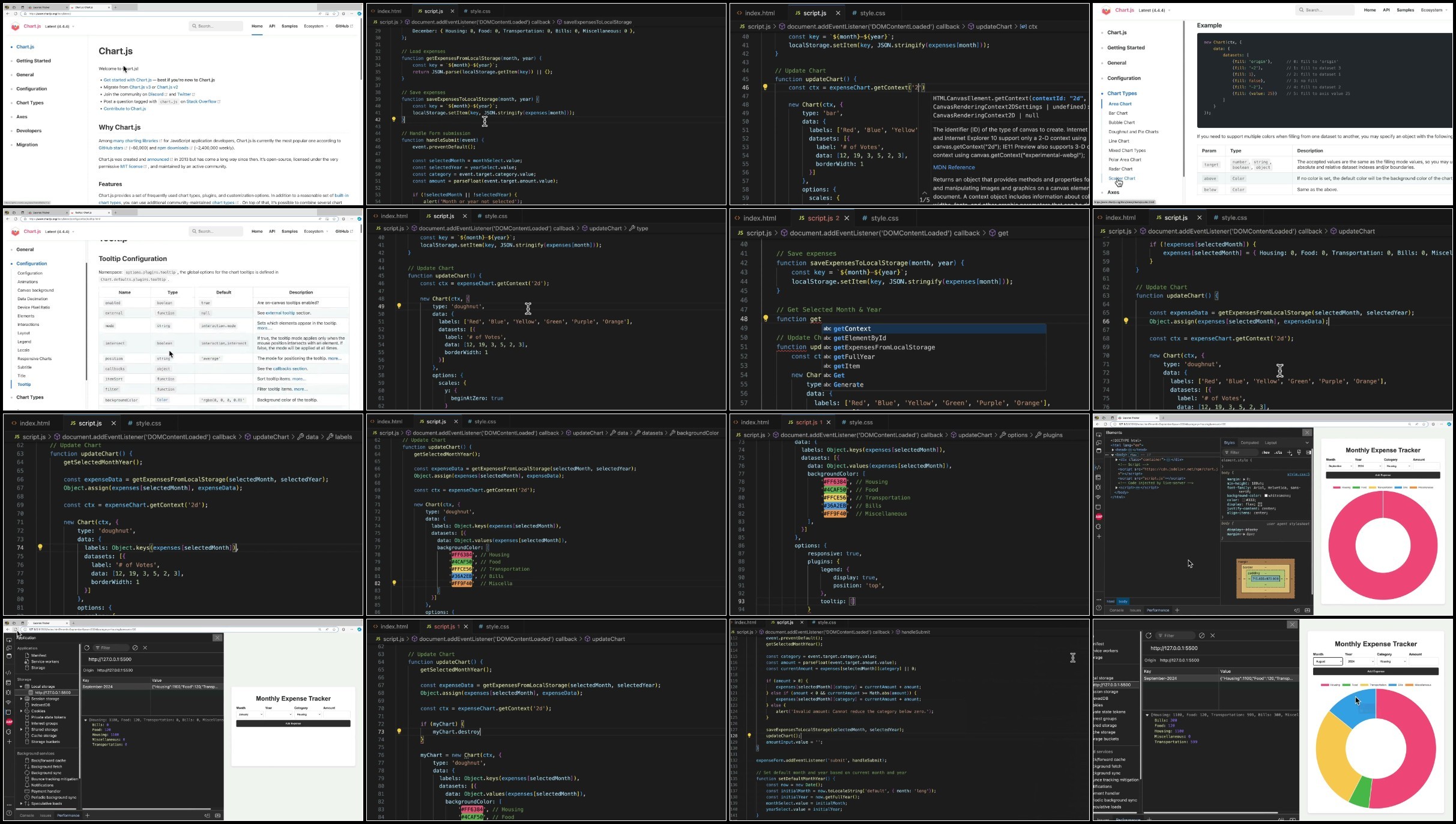
Task: Click help question-mark icon in Elements panel frame
Action: tap(1099, 608)
